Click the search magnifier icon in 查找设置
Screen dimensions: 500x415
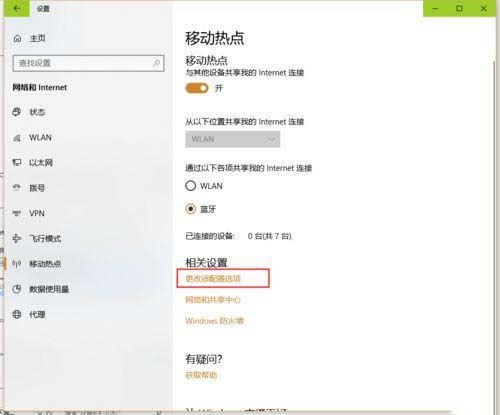click(x=156, y=63)
